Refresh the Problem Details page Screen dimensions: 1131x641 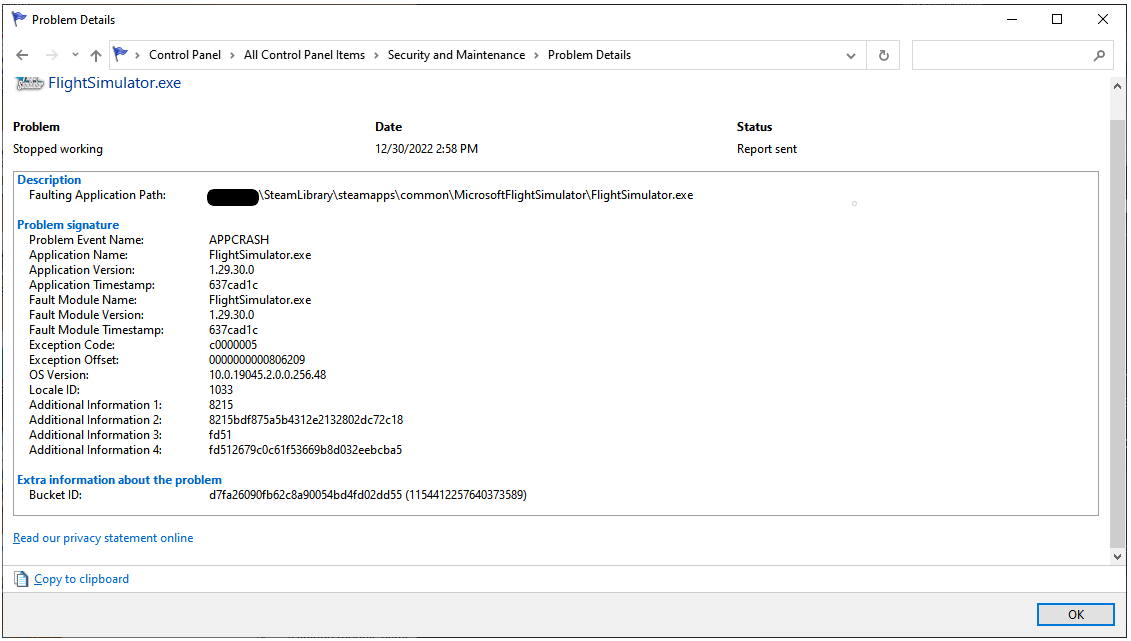[x=884, y=56]
